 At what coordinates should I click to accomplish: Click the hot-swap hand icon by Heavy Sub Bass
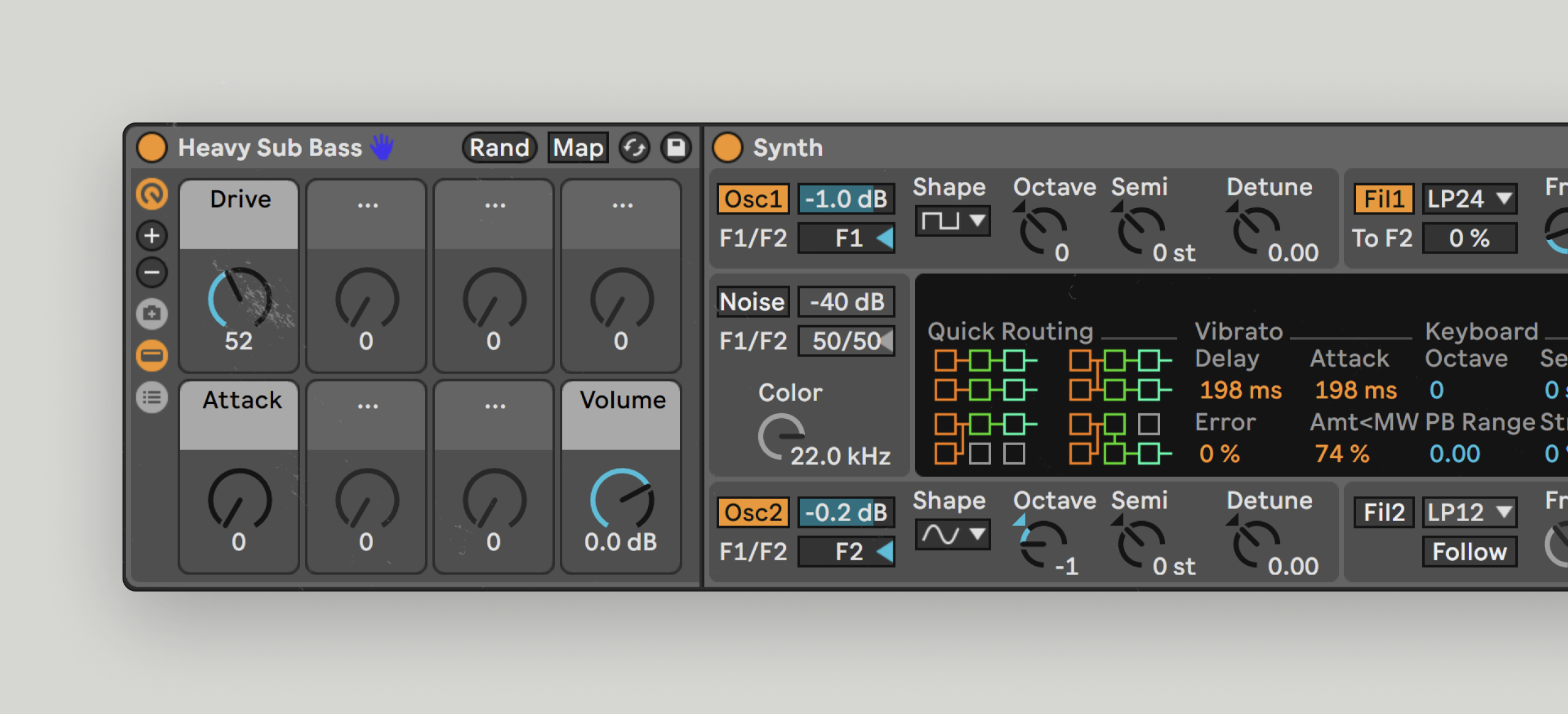[383, 148]
